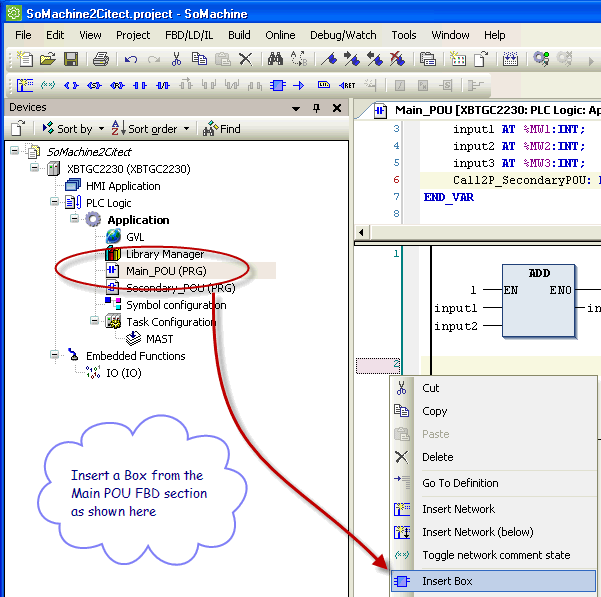Choose Delete from the context menu

494,457
